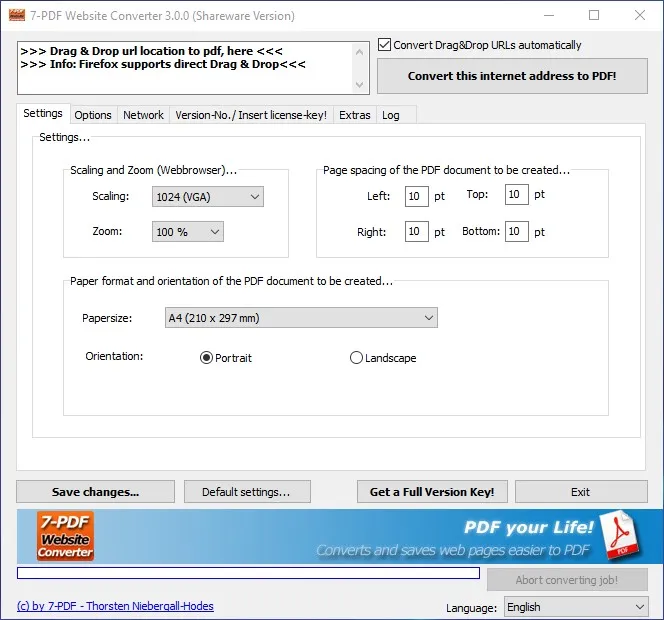Click the 7-PDF Website Converter logo
This screenshot has width=664, height=620.
pyautogui.click(x=65, y=536)
